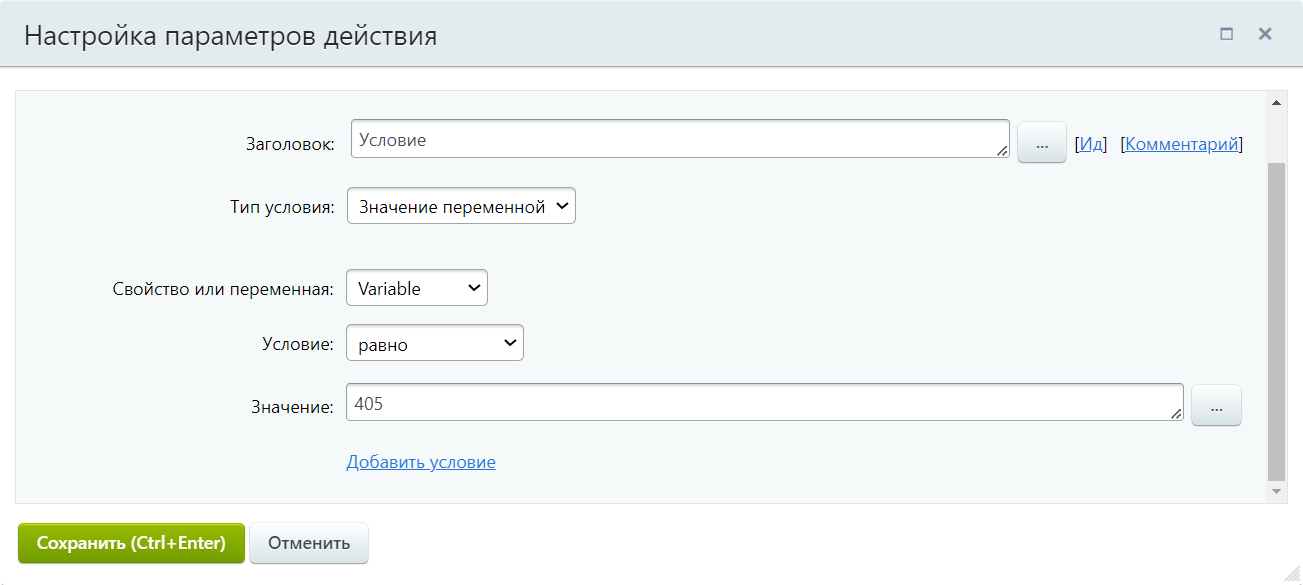
Task: Open value picker next to Заголовок field
Action: pyautogui.click(x=1041, y=143)
